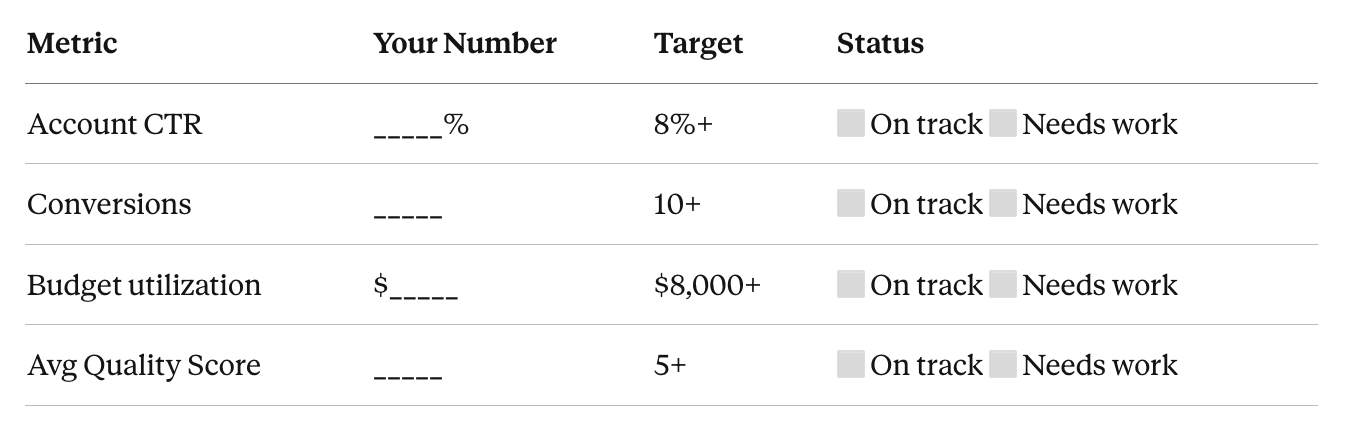Image resolution: width=1358 pixels, height=438 pixels.
Task: Click the Your Number column header
Action: [465, 43]
